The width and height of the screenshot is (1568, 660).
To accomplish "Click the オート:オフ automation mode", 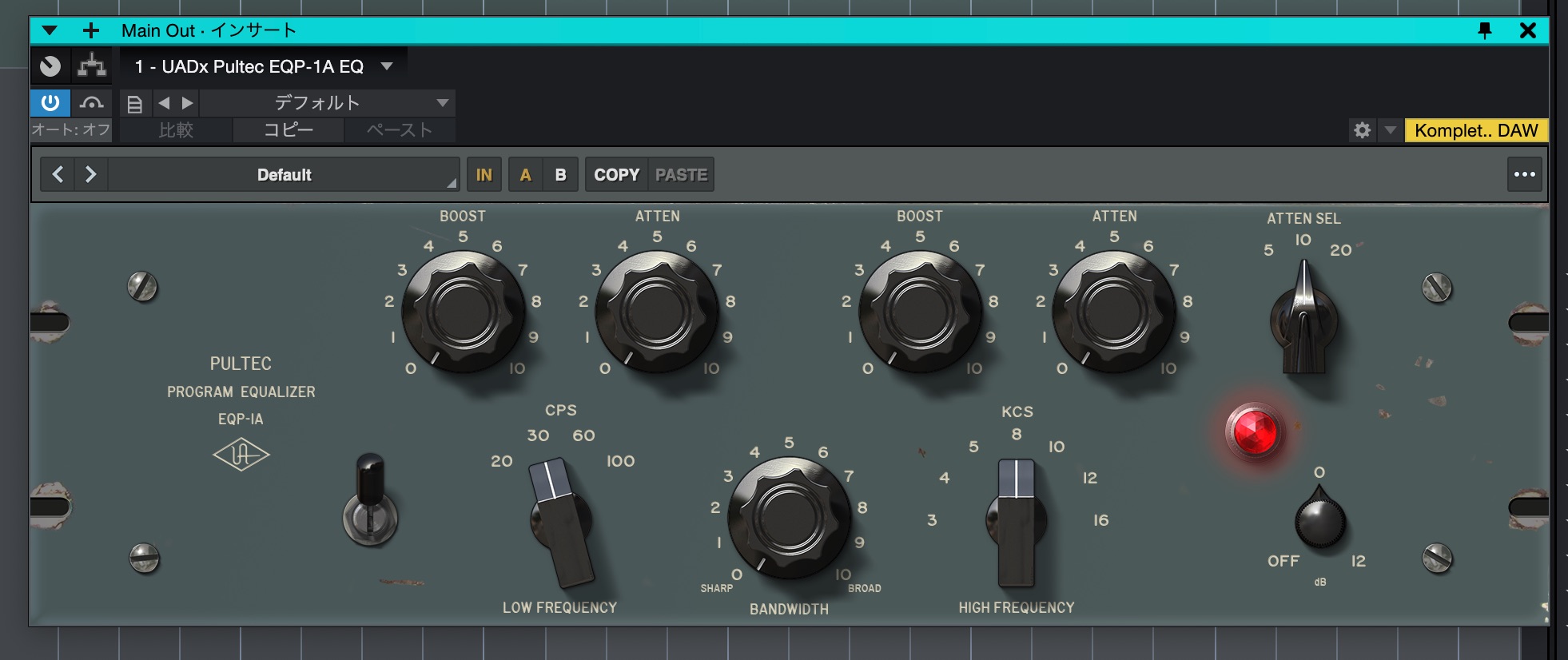I will coord(71,129).
